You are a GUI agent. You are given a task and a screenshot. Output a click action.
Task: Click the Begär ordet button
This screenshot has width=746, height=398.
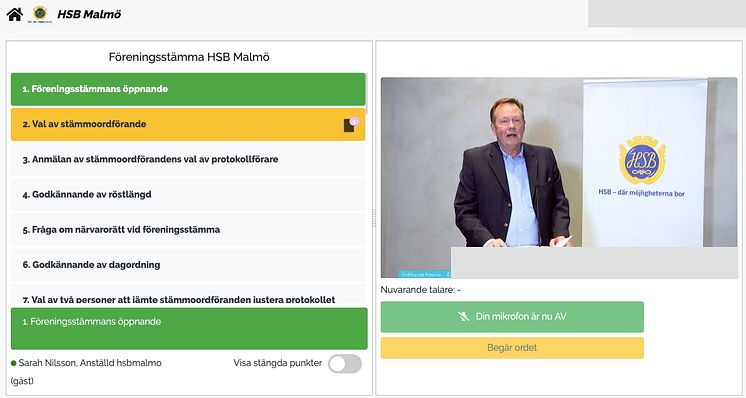click(512, 348)
